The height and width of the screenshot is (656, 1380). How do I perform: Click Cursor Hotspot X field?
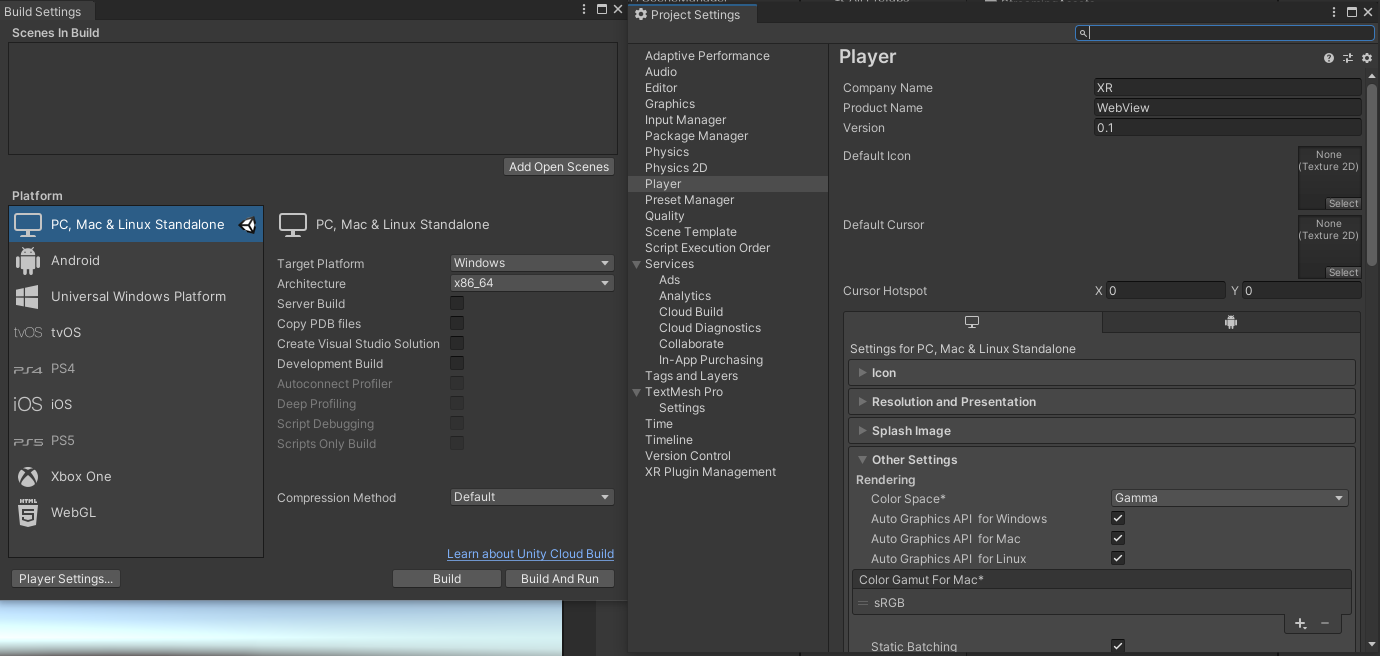[1165, 291]
